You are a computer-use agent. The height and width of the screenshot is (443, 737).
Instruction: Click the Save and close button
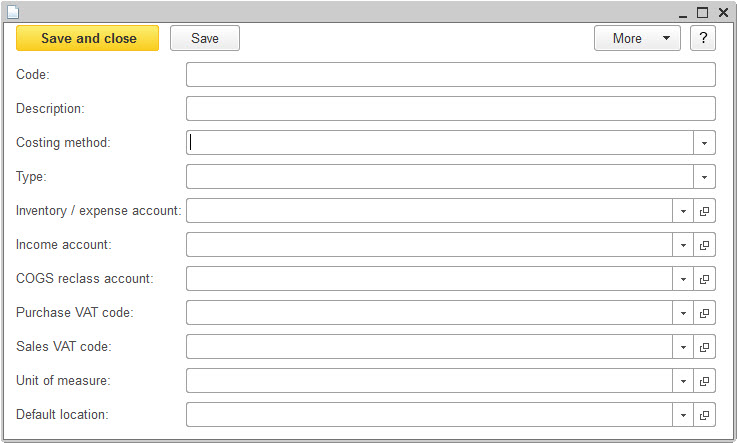[x=87, y=38]
